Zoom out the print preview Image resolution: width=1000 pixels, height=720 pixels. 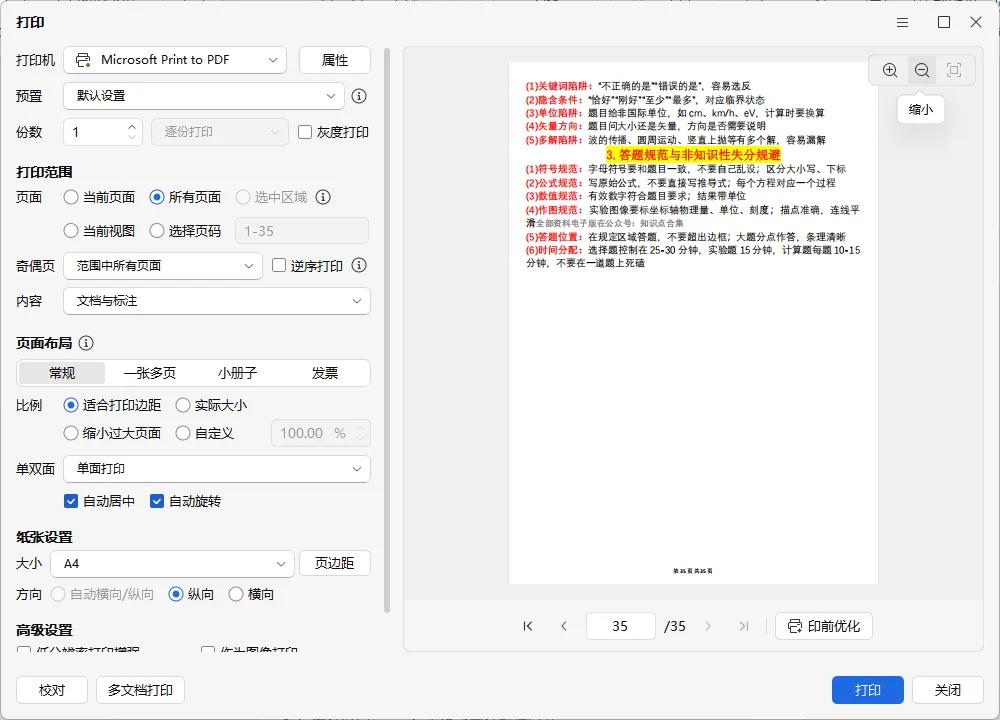pyautogui.click(x=922, y=70)
